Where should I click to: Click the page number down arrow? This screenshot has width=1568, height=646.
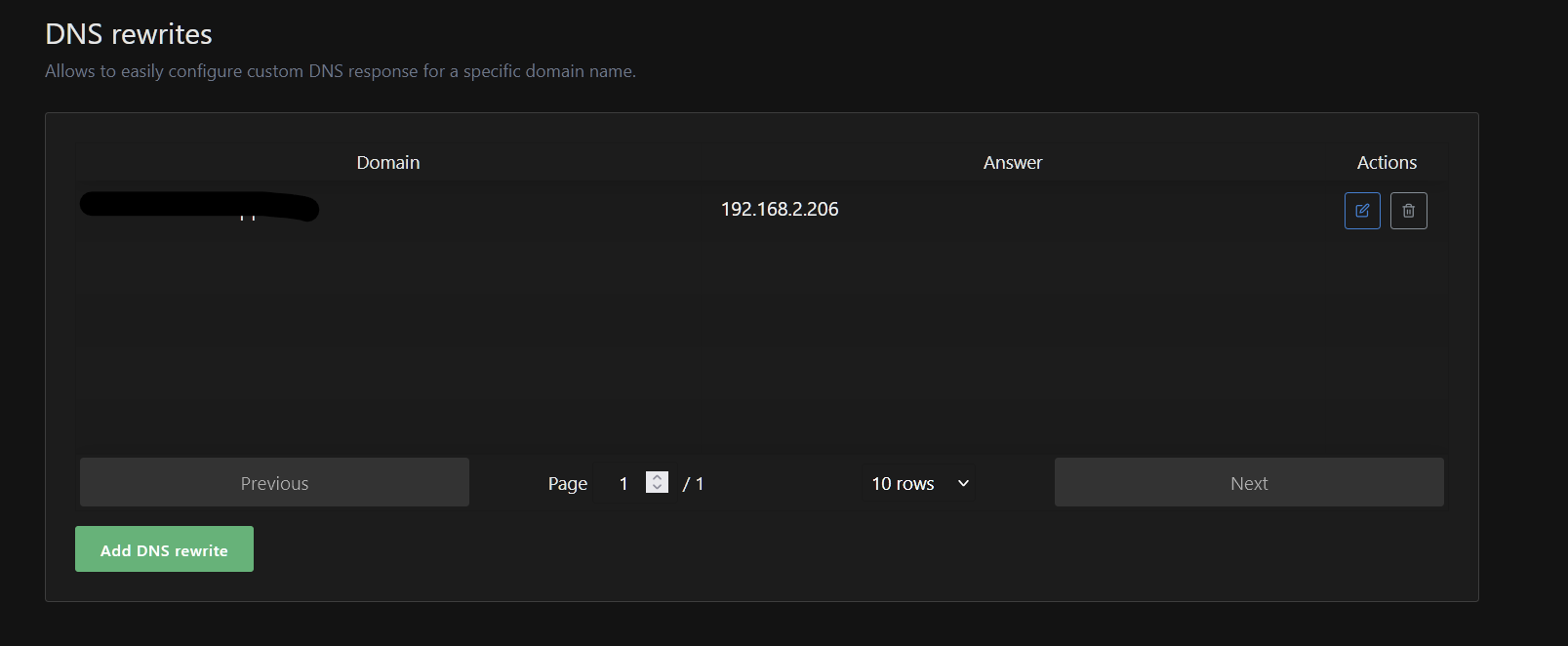pos(658,488)
